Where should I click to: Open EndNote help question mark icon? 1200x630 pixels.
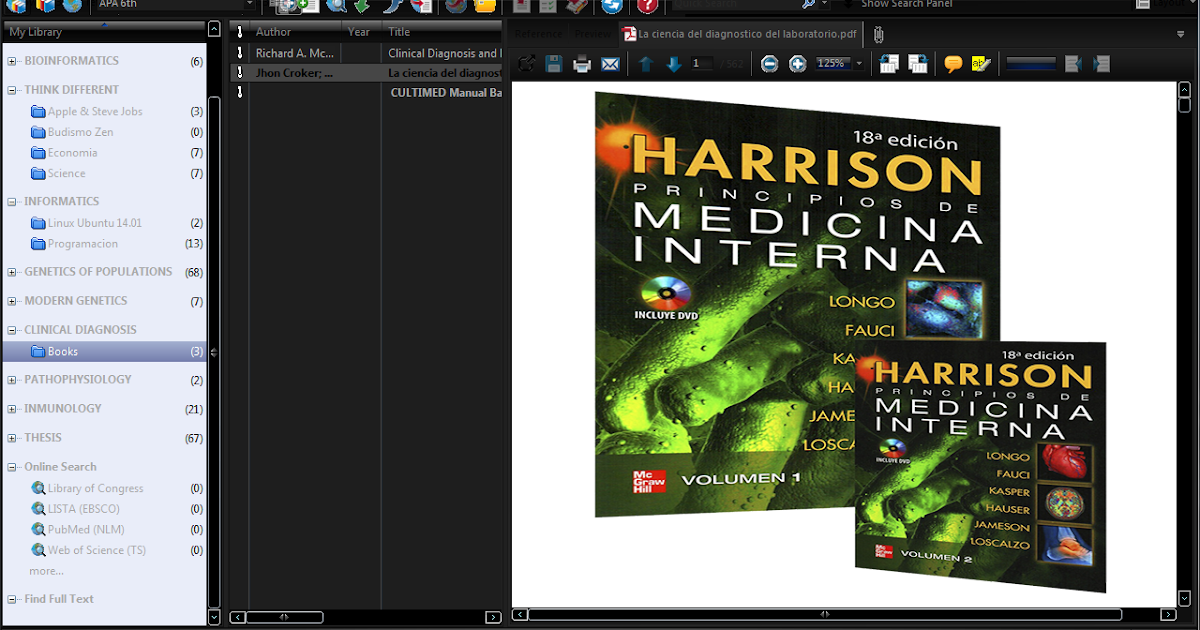(647, 5)
